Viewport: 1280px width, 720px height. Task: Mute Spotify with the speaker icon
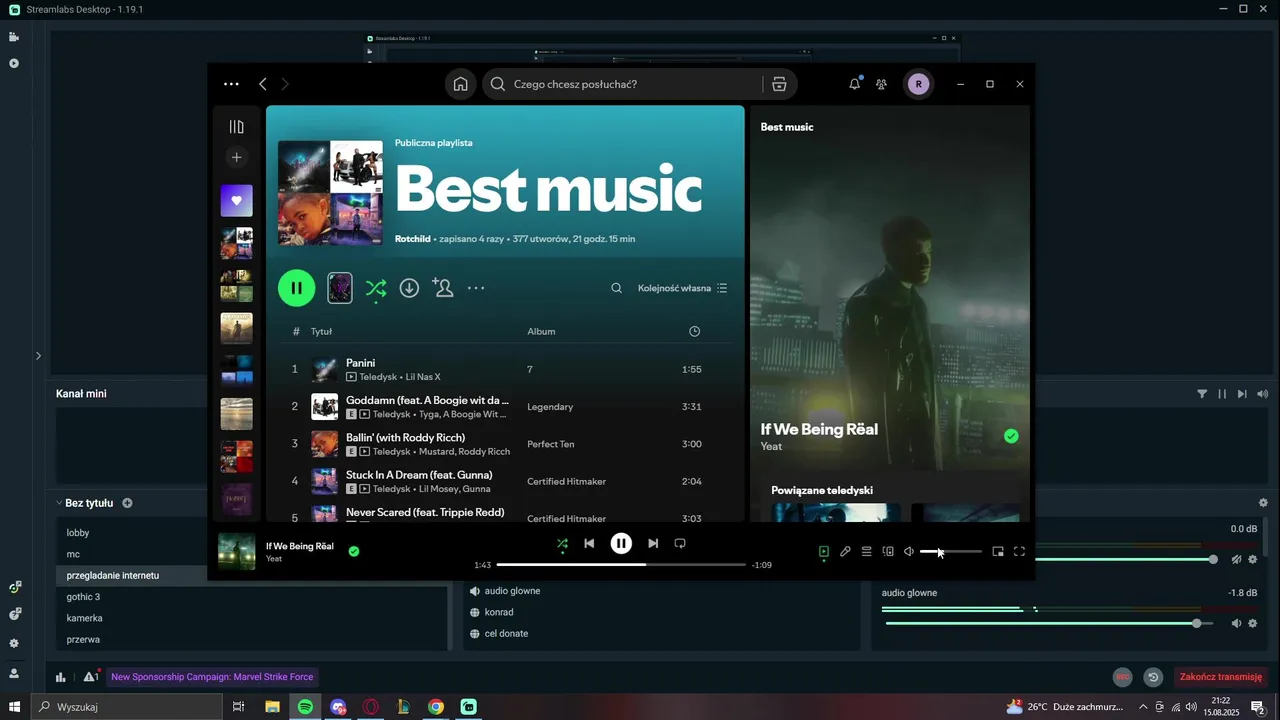pos(909,551)
